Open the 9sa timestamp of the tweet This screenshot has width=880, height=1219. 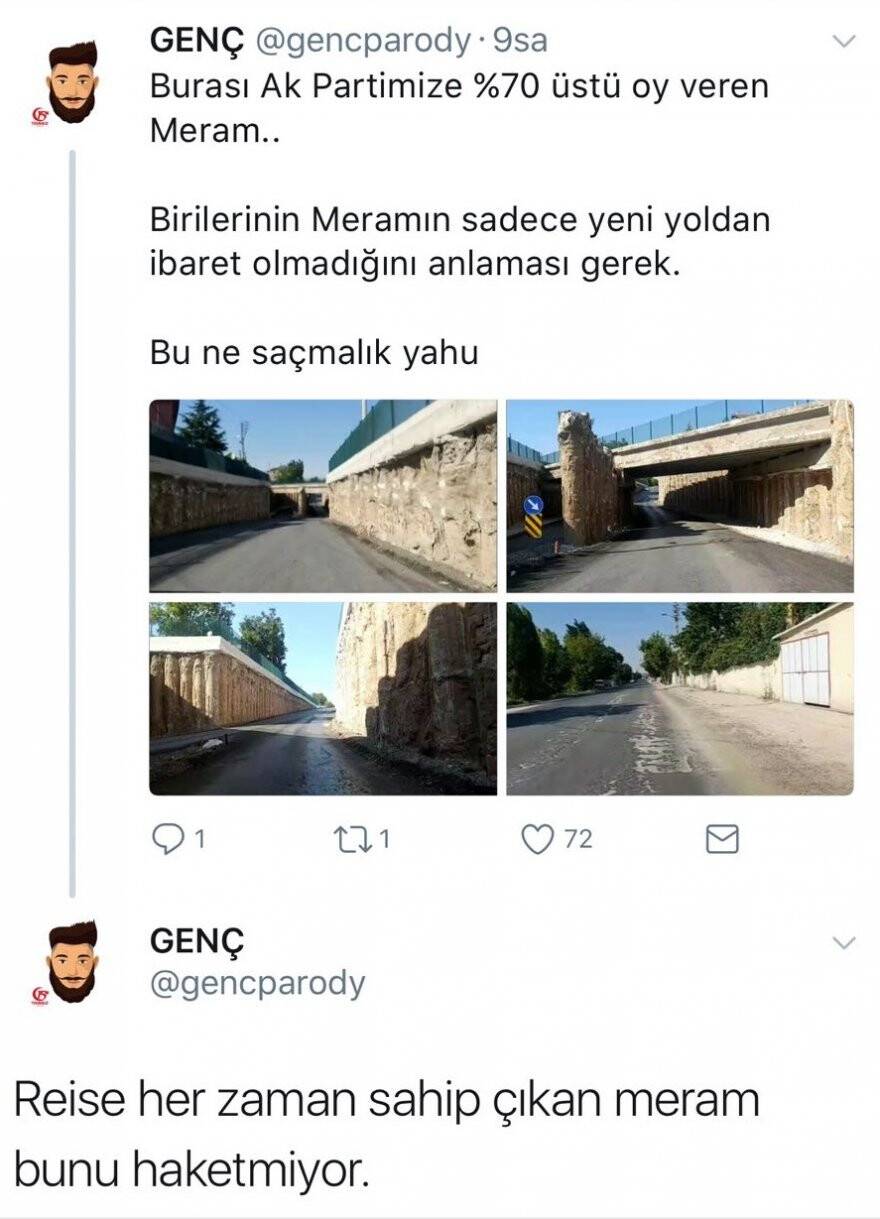[x=521, y=40]
